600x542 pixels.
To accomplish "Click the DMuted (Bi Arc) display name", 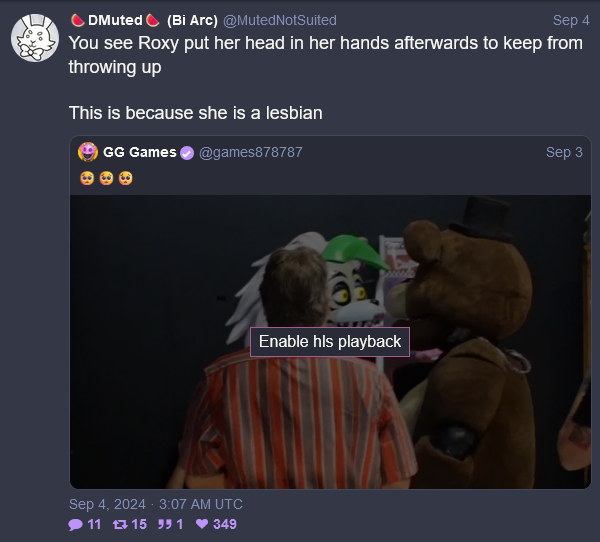I will (x=144, y=20).
